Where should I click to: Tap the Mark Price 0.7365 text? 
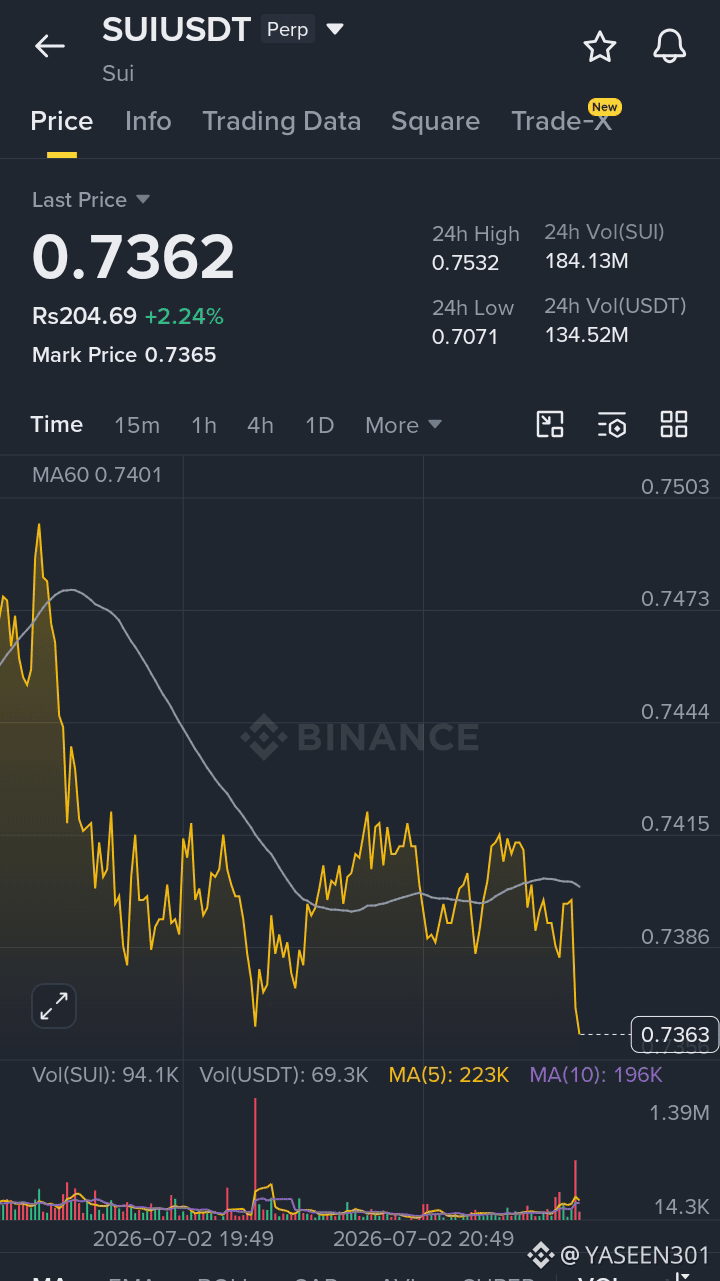[124, 355]
